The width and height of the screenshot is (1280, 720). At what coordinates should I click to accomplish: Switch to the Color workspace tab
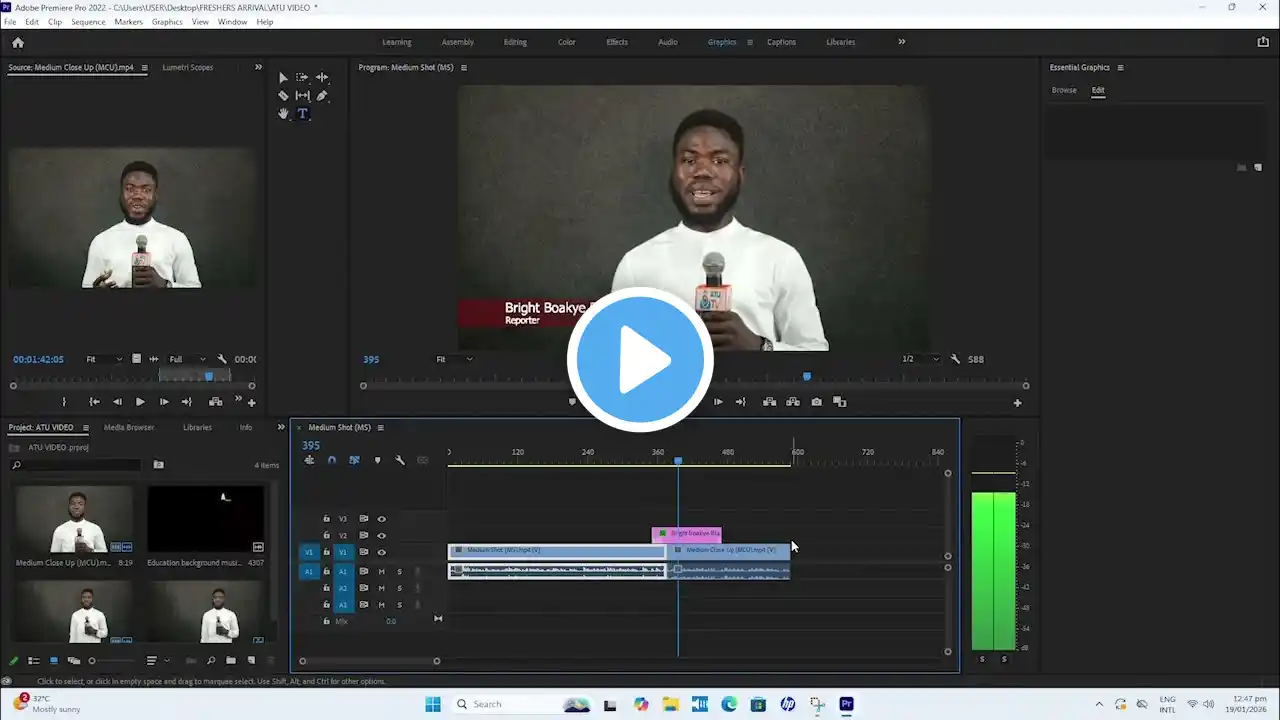(566, 42)
